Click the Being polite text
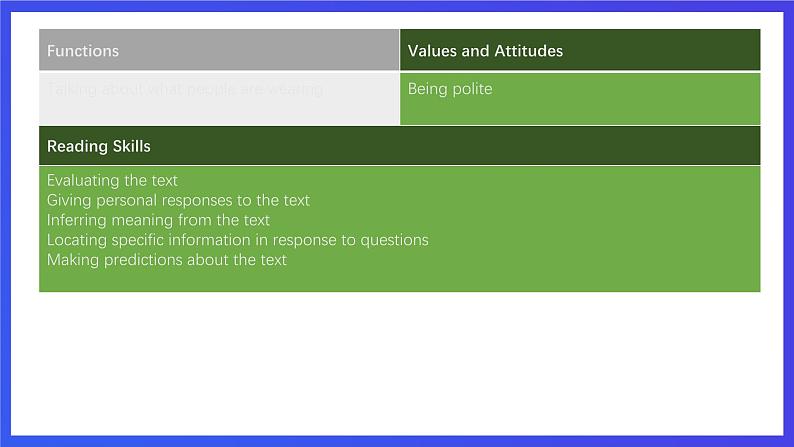The image size is (794, 447). click(x=450, y=89)
